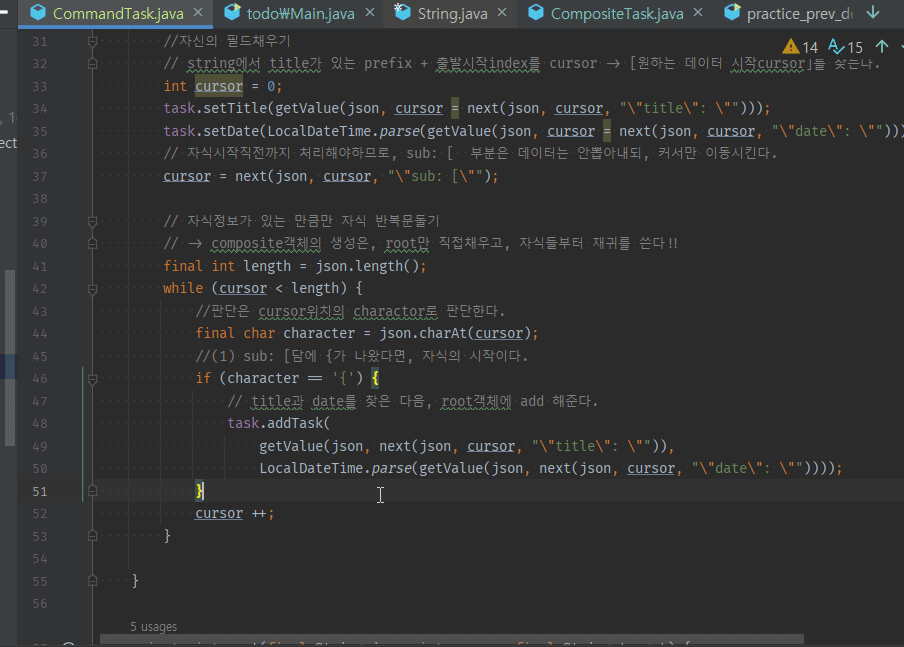
Task: Click 'task.addTask(' on line 48
Action: click(278, 423)
